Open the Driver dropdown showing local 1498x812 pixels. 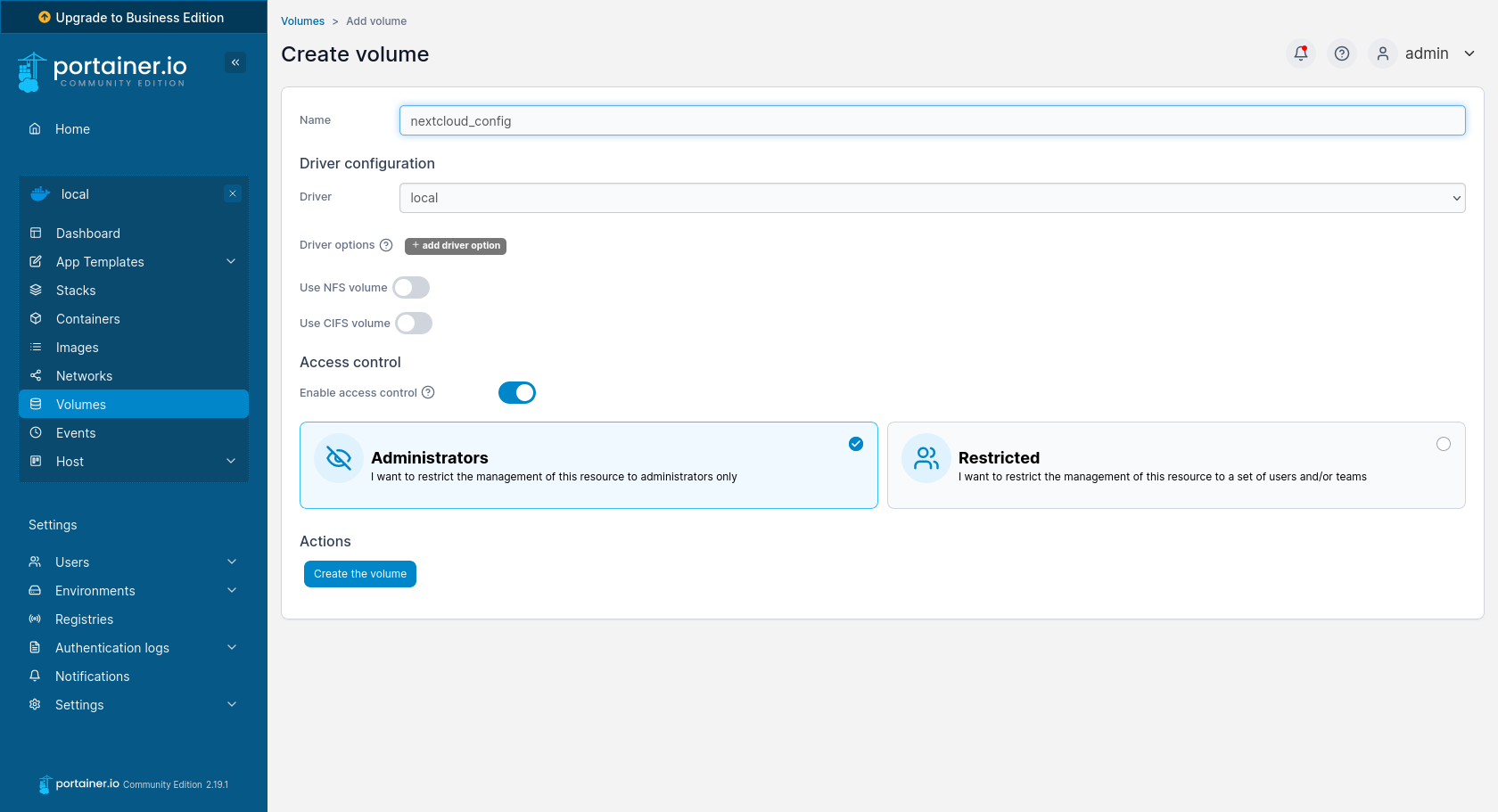pos(932,198)
